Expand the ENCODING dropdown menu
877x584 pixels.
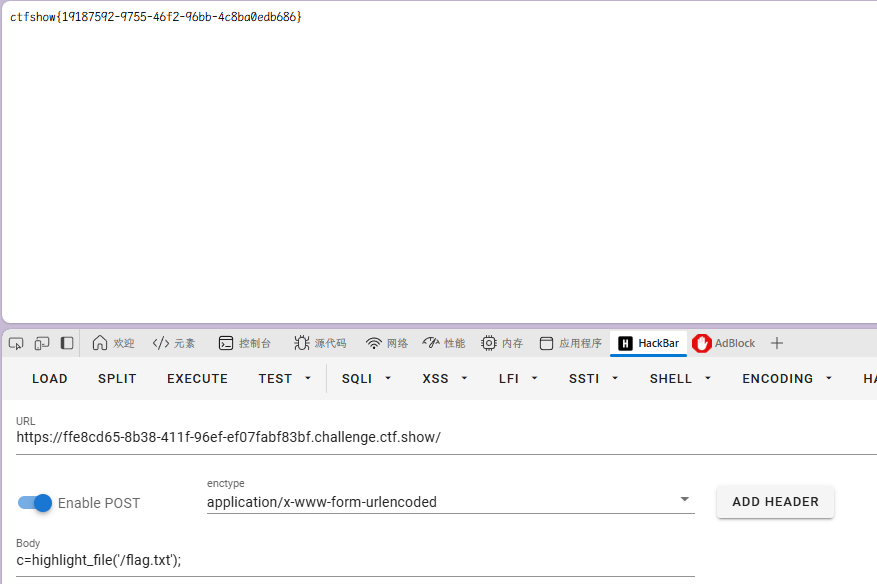pos(787,379)
